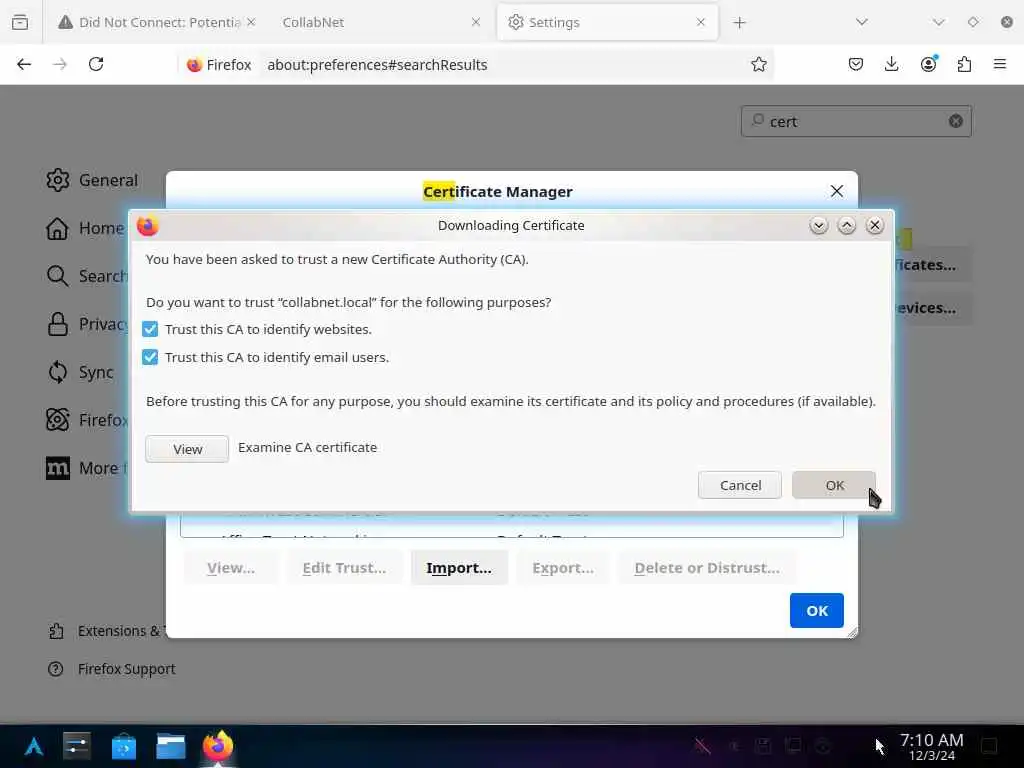1024x768 pixels.
Task: Click View to examine CA certificate
Action: pos(187,449)
